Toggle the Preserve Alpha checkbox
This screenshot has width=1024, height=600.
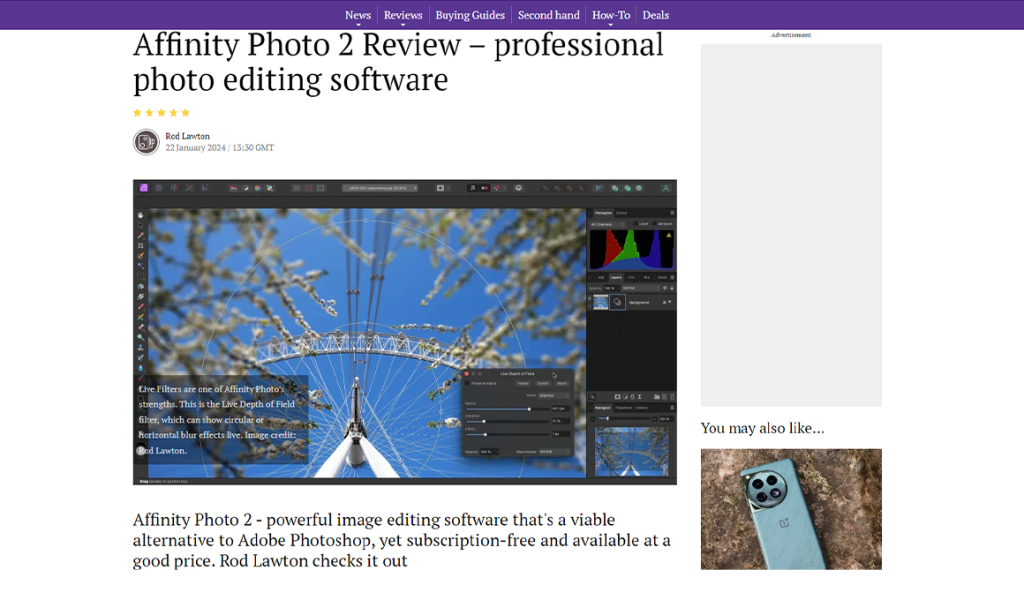(468, 383)
